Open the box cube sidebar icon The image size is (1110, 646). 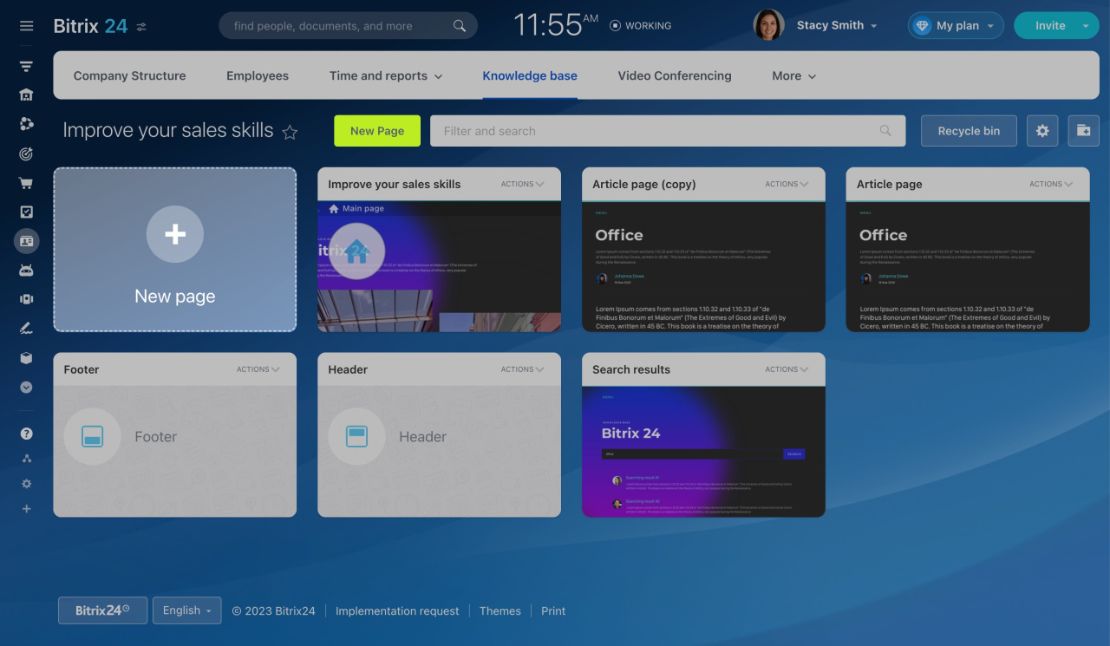[x=26, y=358]
